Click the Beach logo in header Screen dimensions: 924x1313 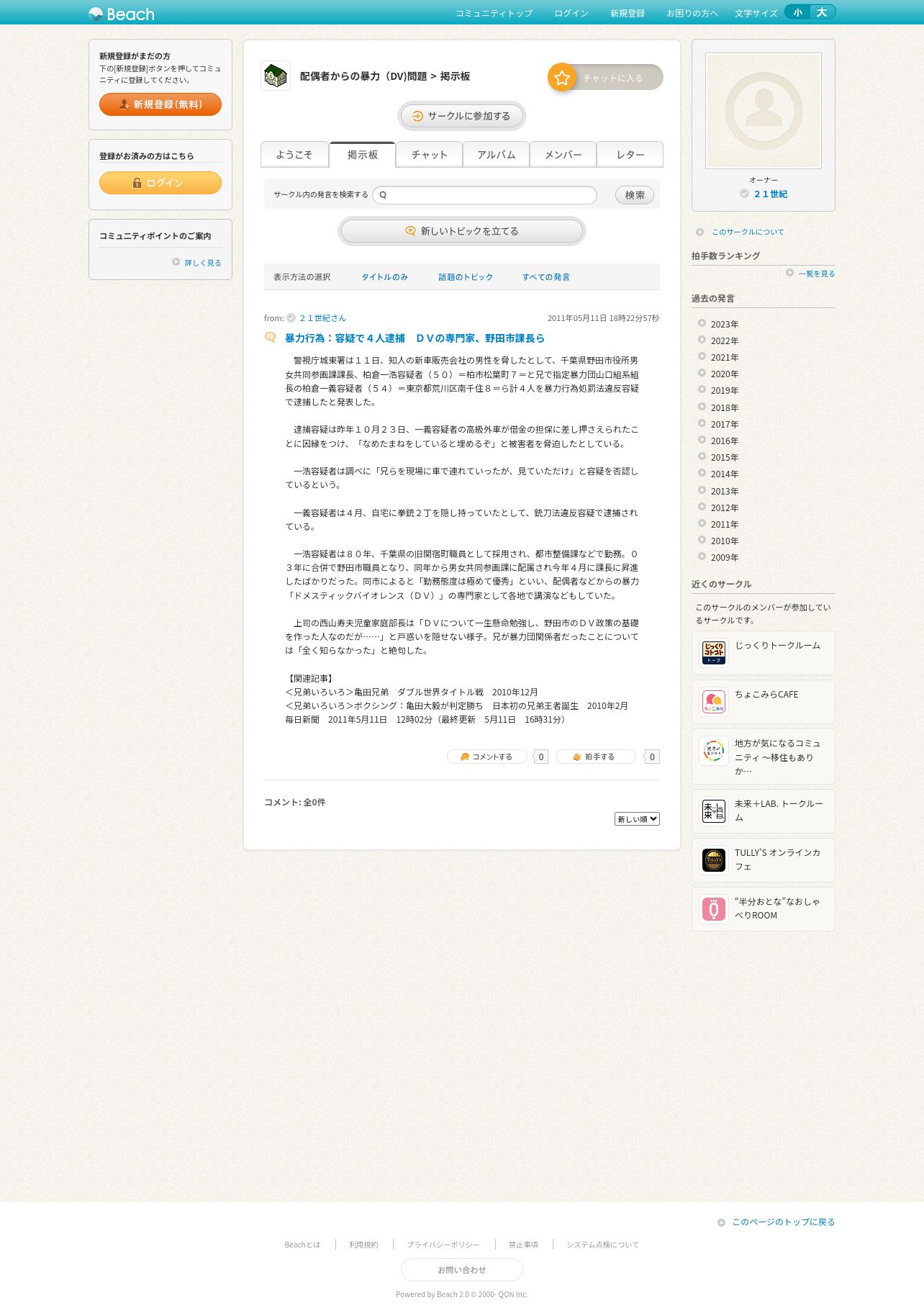[x=121, y=14]
